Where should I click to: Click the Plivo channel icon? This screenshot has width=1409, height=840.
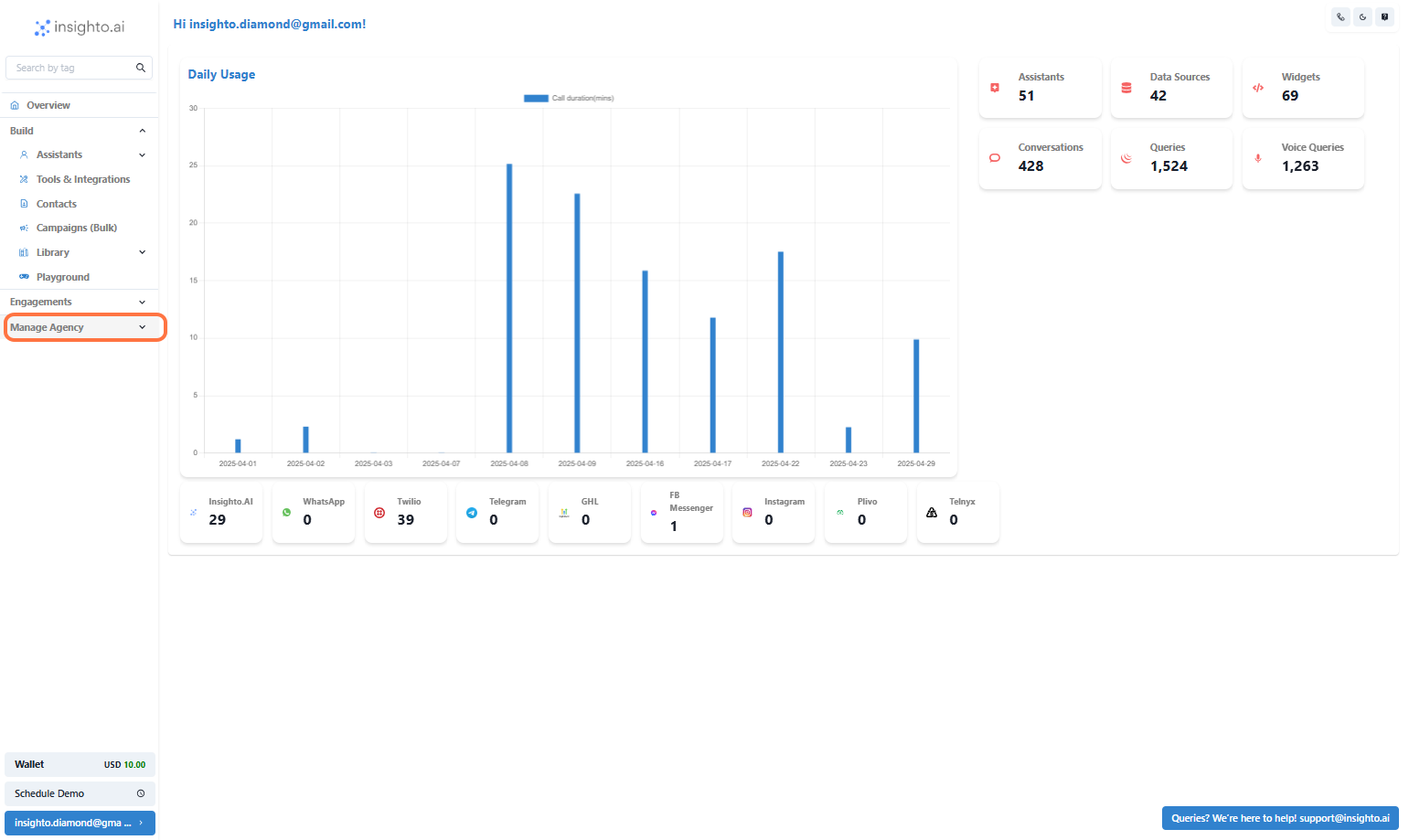(x=840, y=513)
